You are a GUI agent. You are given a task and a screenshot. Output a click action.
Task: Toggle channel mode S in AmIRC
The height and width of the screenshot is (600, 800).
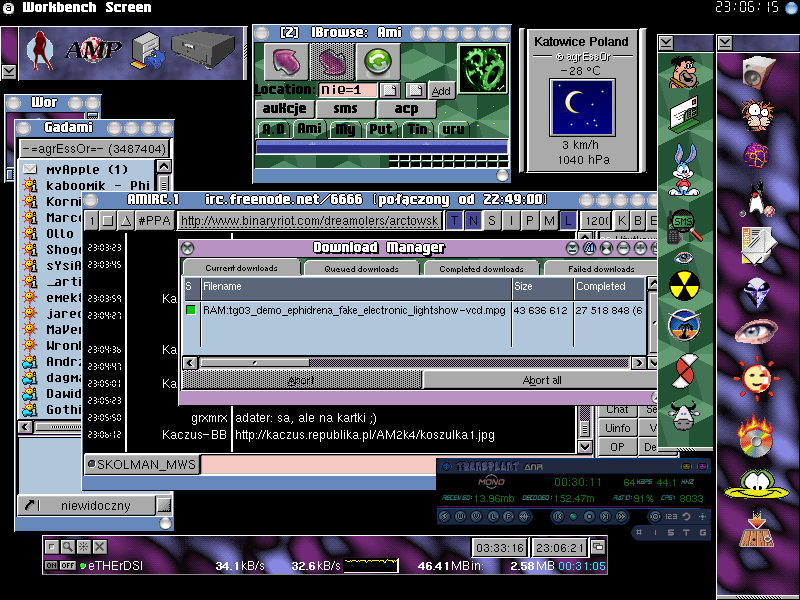click(x=492, y=220)
